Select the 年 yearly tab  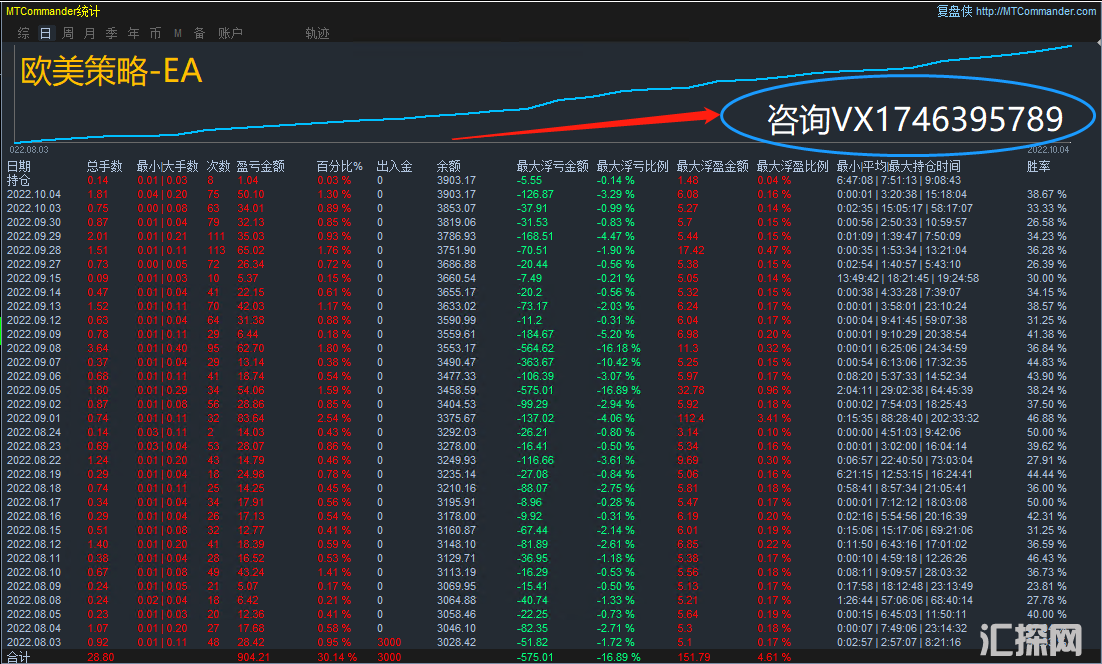pos(134,33)
